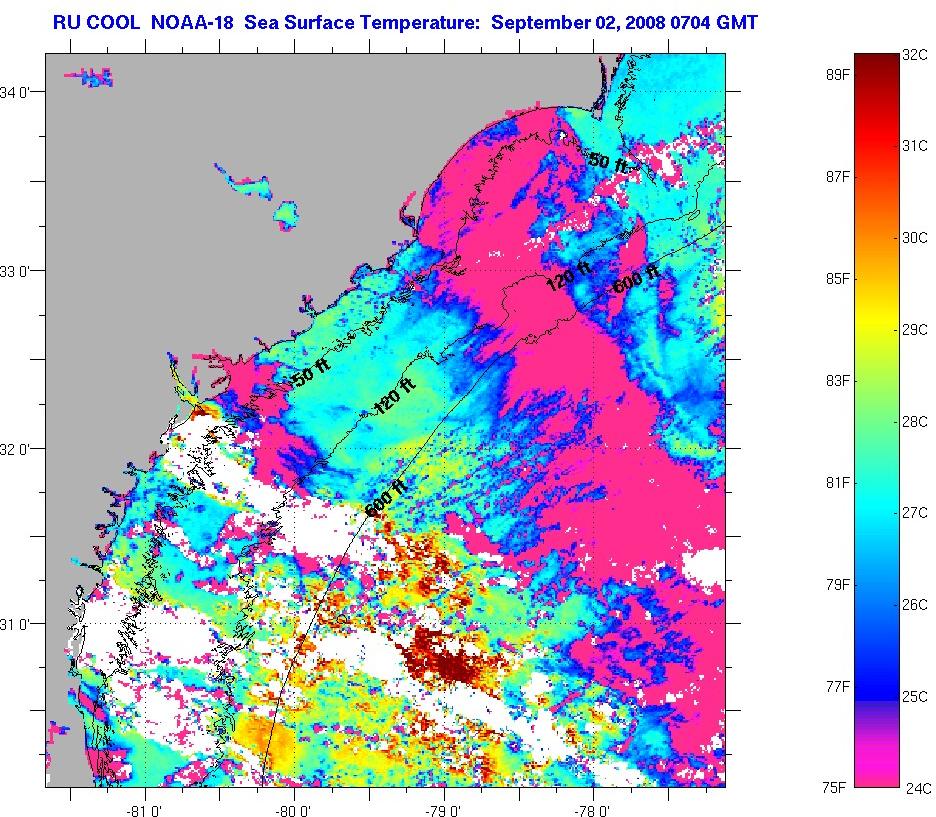Click the 31 0' latitude axis label
The width and height of the screenshot is (936, 817).
click(21, 624)
